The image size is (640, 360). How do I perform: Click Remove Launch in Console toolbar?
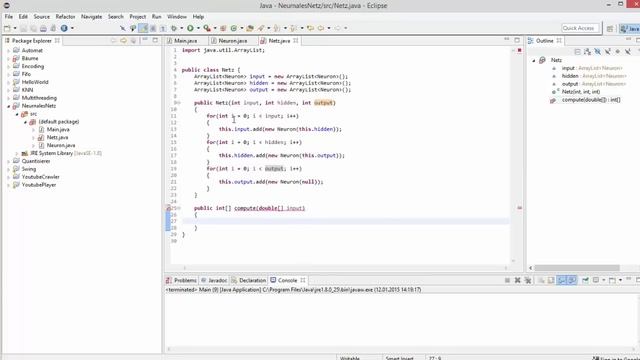(x=518, y=280)
